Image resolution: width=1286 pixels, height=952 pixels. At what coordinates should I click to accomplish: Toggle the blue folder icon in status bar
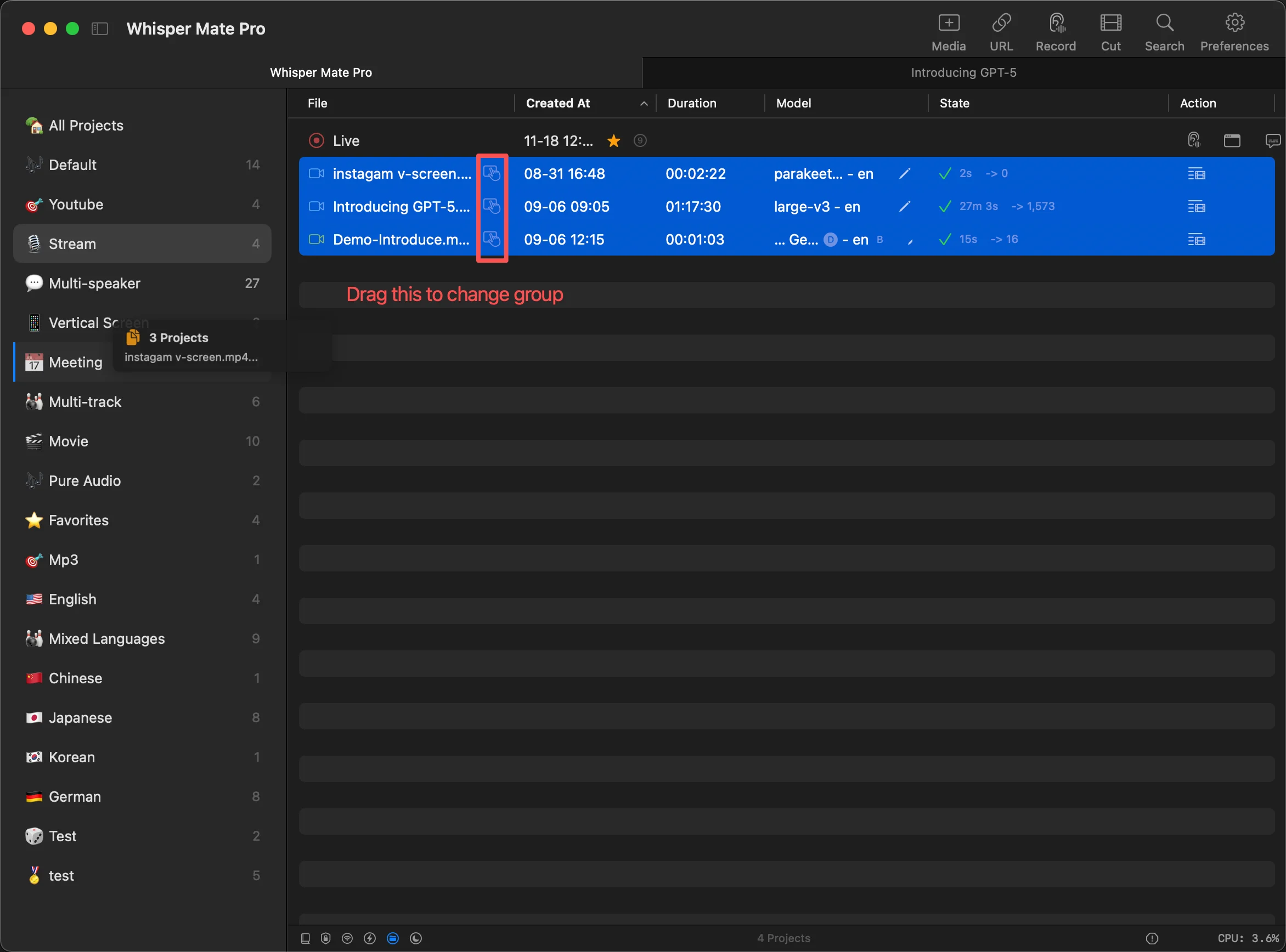click(392, 938)
